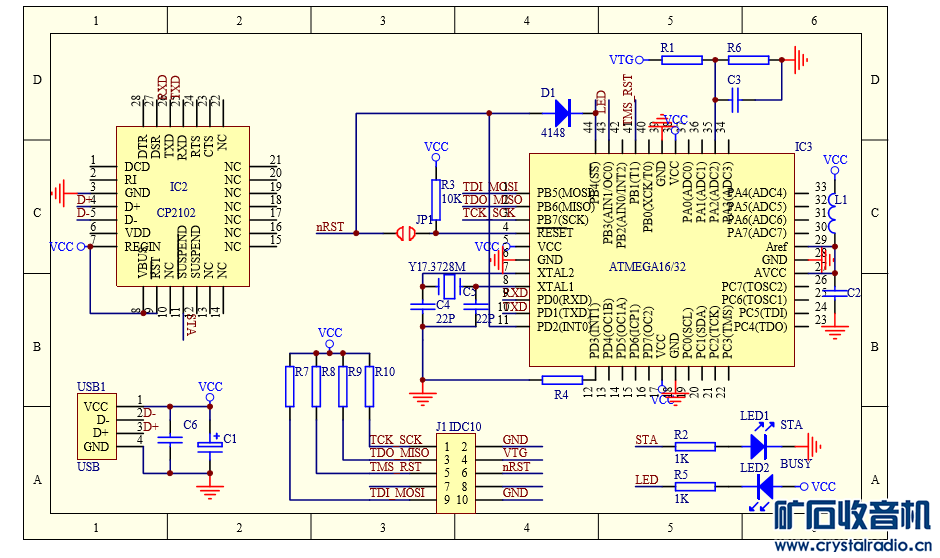Click the XTAL2 pin label

(x=555, y=273)
